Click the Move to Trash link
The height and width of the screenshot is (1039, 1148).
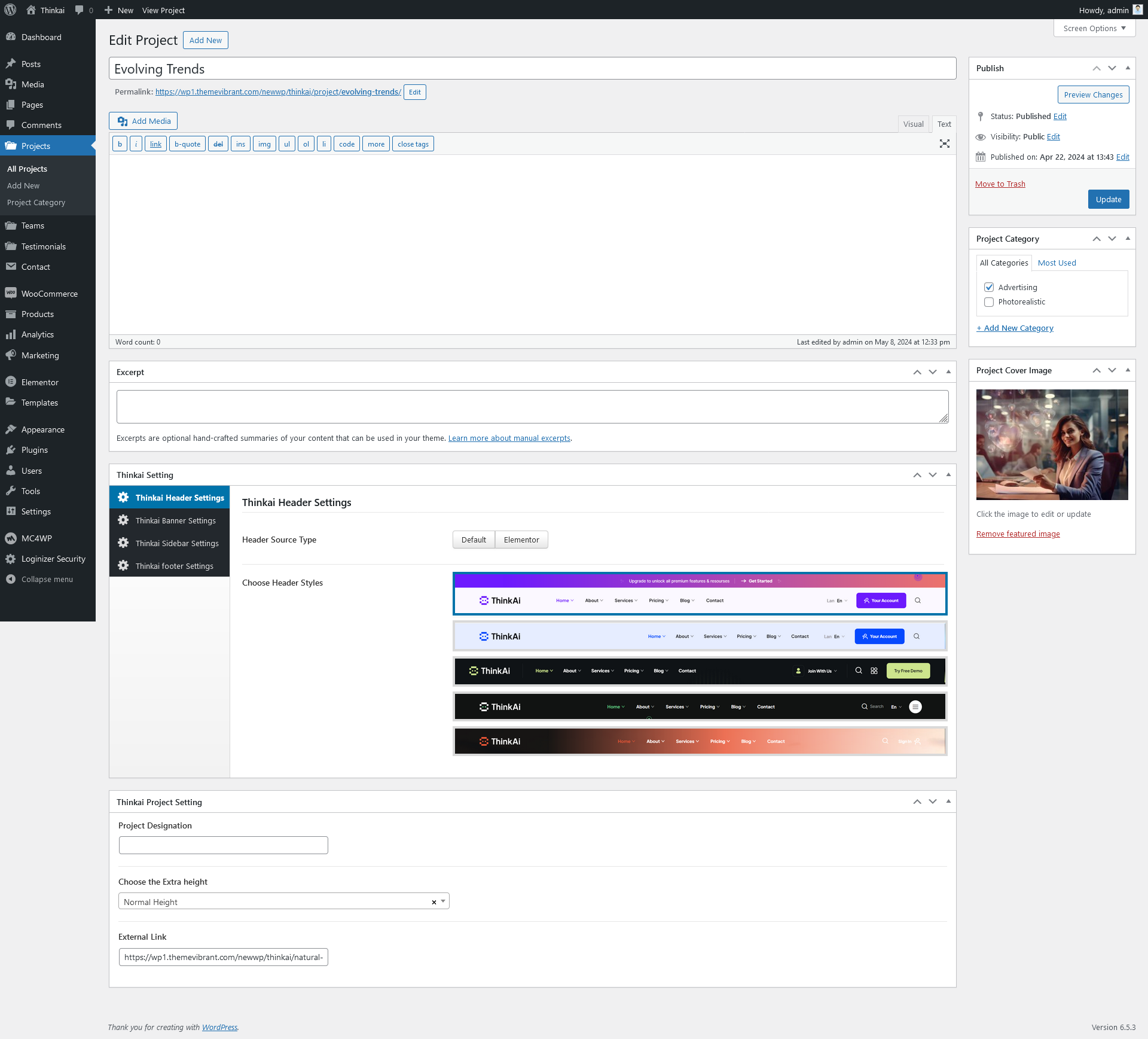point(1000,184)
